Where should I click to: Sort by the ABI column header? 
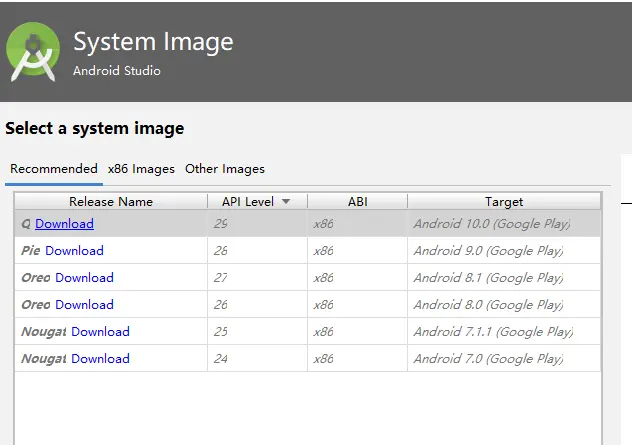(x=358, y=202)
